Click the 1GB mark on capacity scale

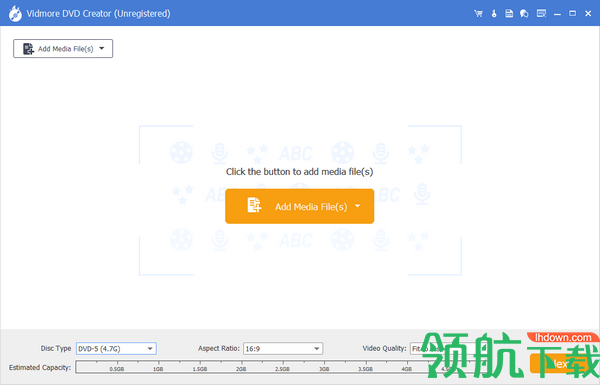158,369
